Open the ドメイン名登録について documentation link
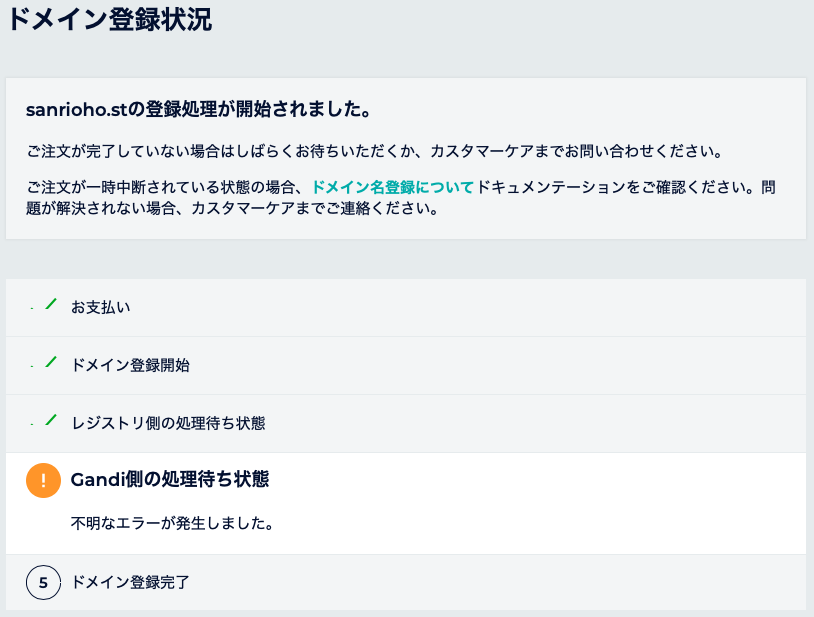Viewport: 814px width, 617px height. click(393, 187)
